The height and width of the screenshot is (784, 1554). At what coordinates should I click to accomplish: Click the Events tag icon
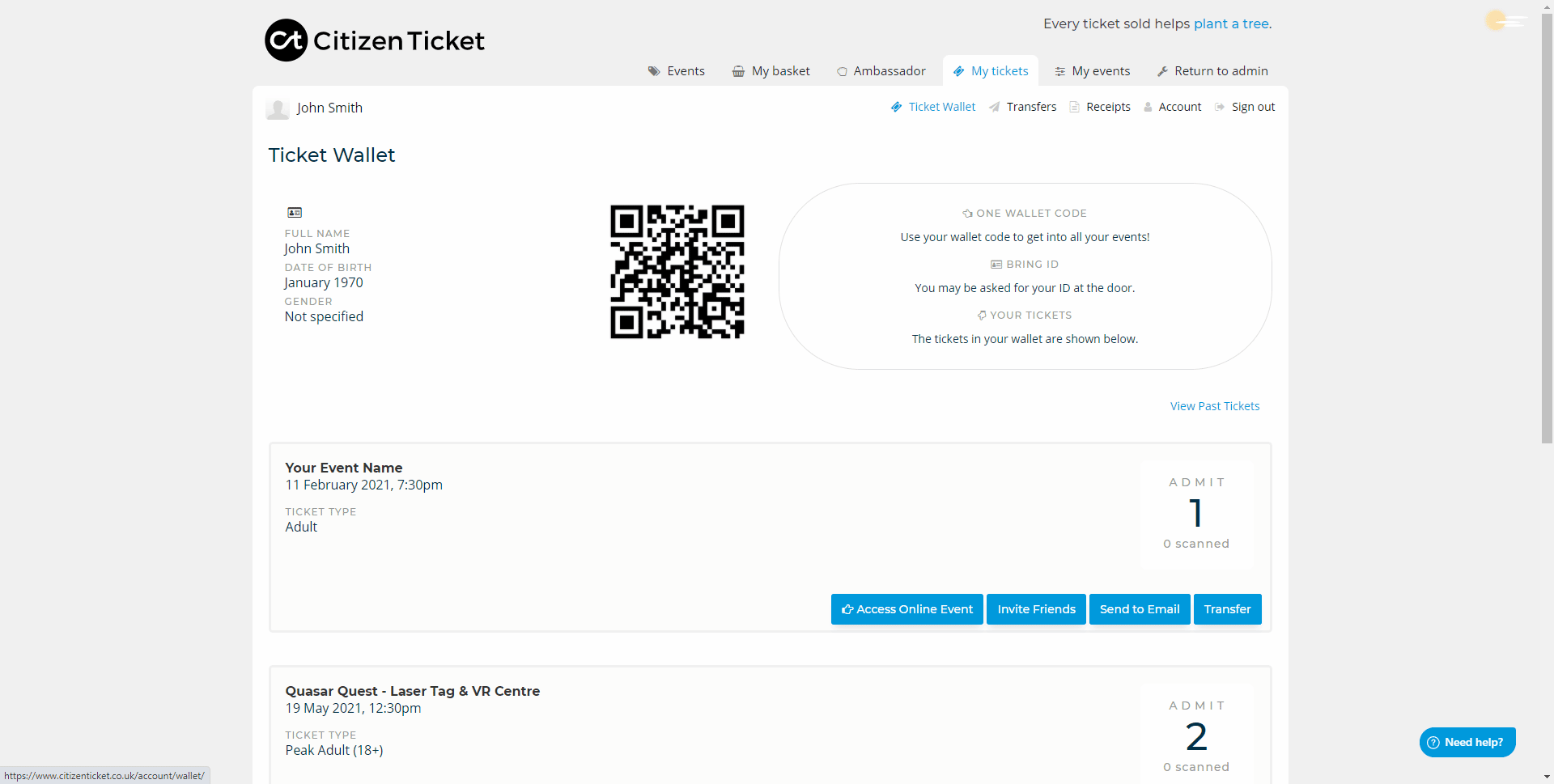tap(654, 71)
